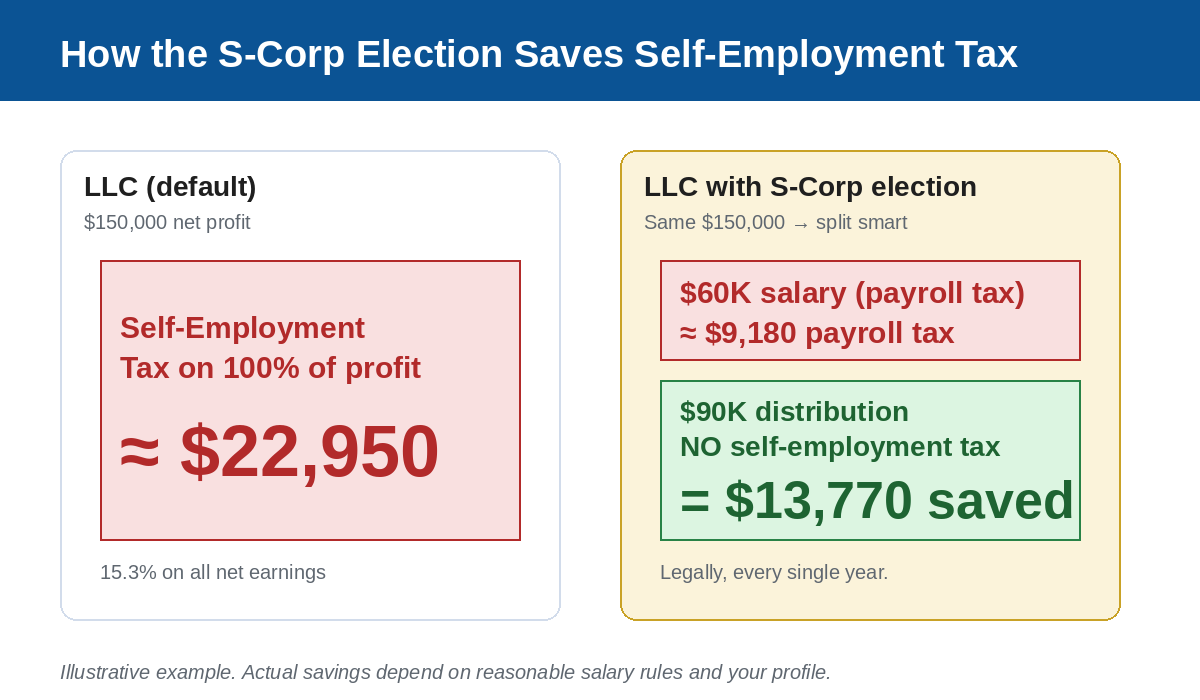Click the "split smart" text
The image size is (1200, 700).
click(861, 222)
